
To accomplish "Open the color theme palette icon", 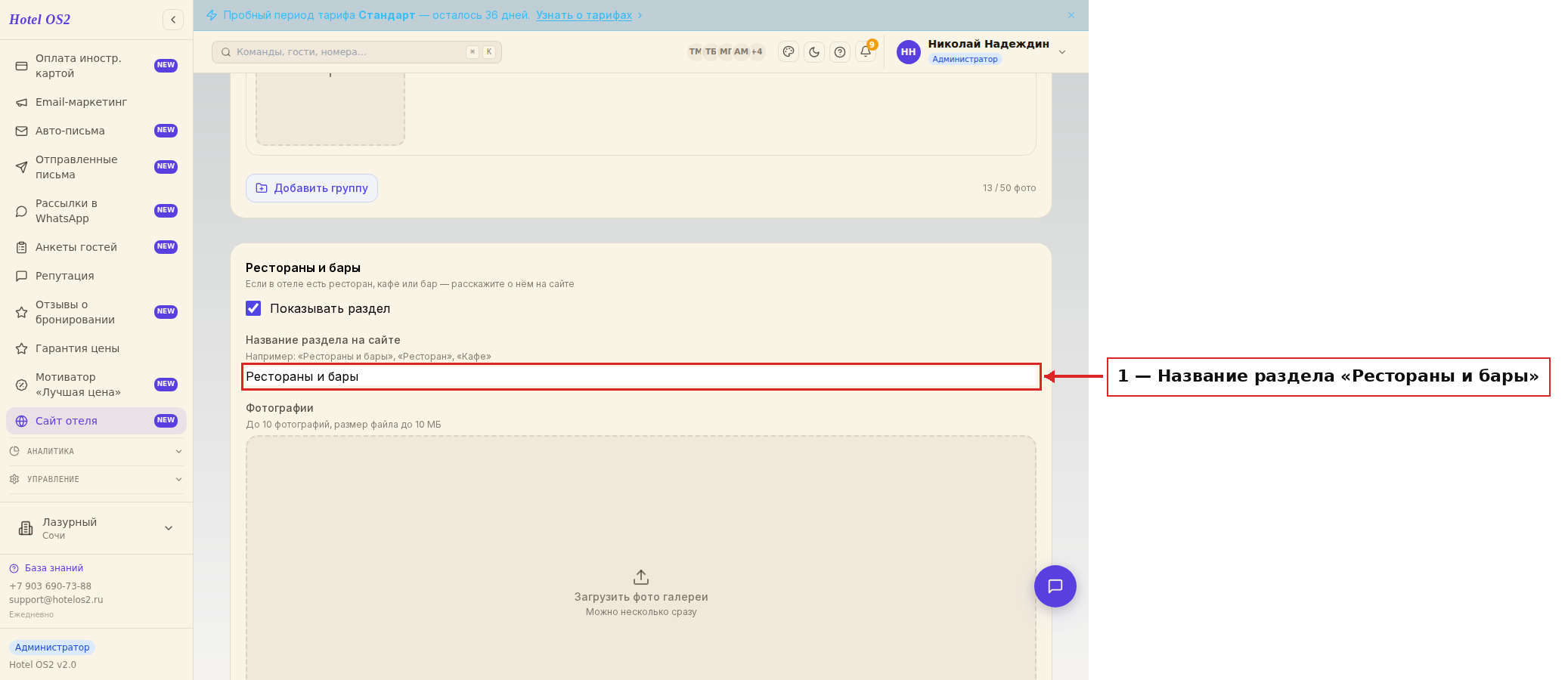I will (x=789, y=52).
